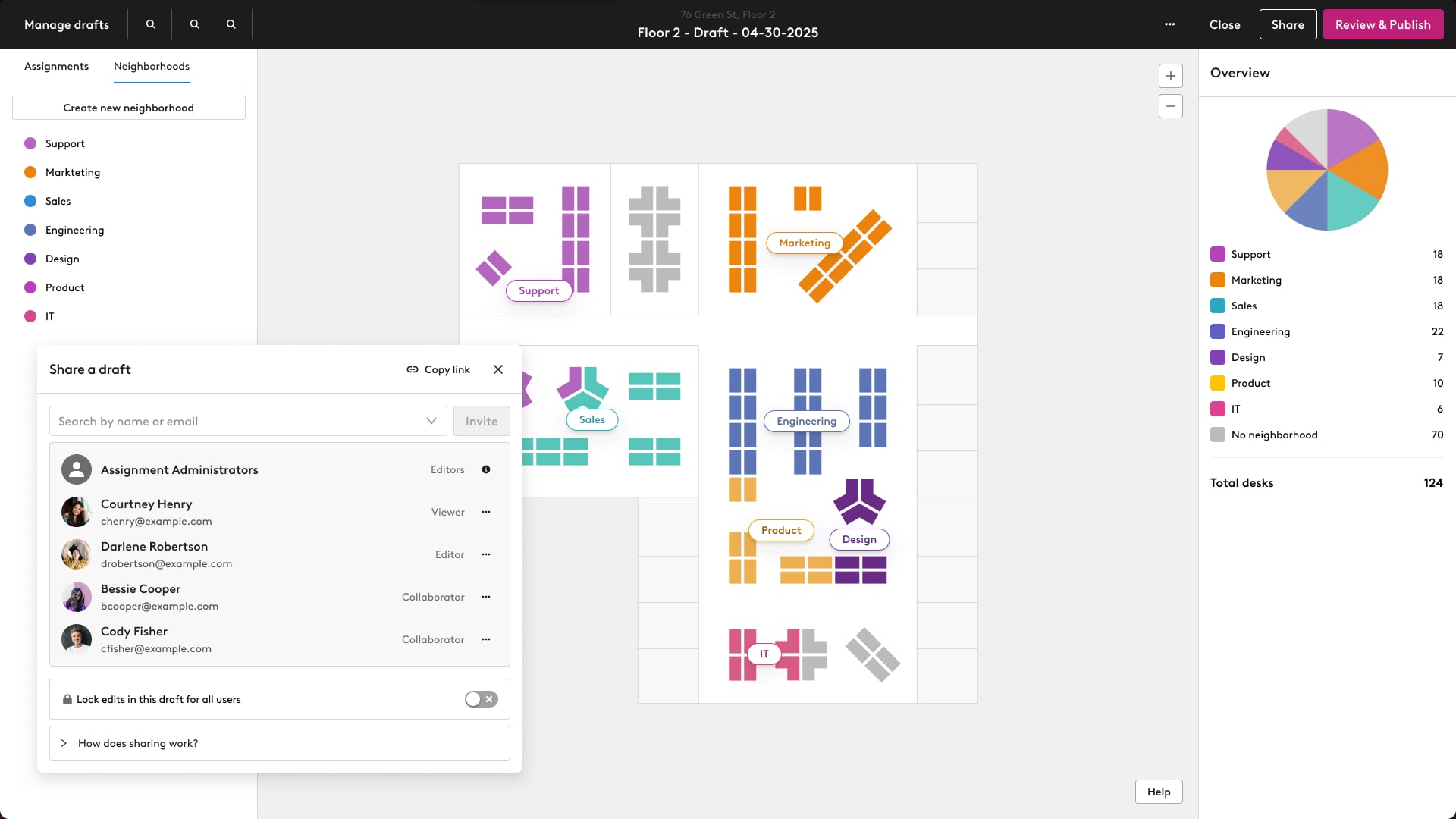Click the Copy link button
Image resolution: width=1456 pixels, height=819 pixels.
tap(438, 369)
